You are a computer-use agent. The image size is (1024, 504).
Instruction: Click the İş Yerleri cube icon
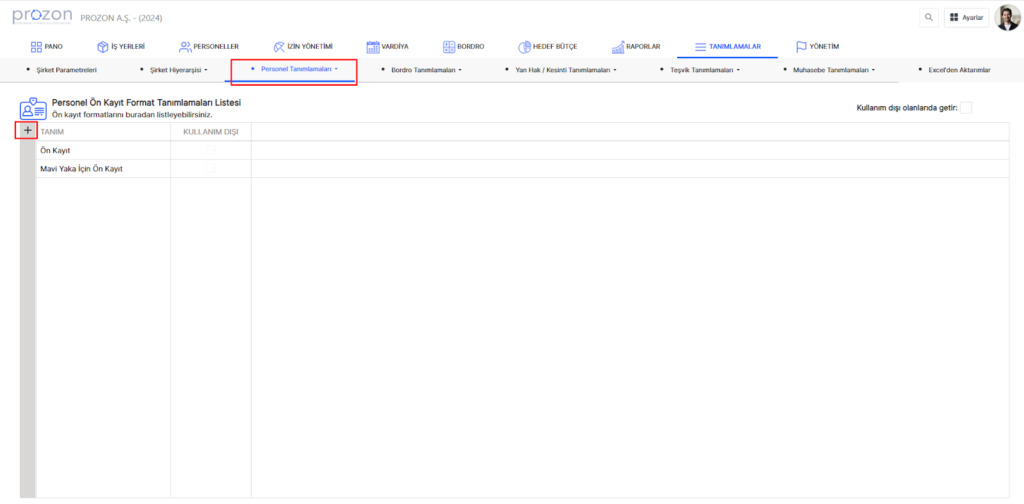[103, 47]
